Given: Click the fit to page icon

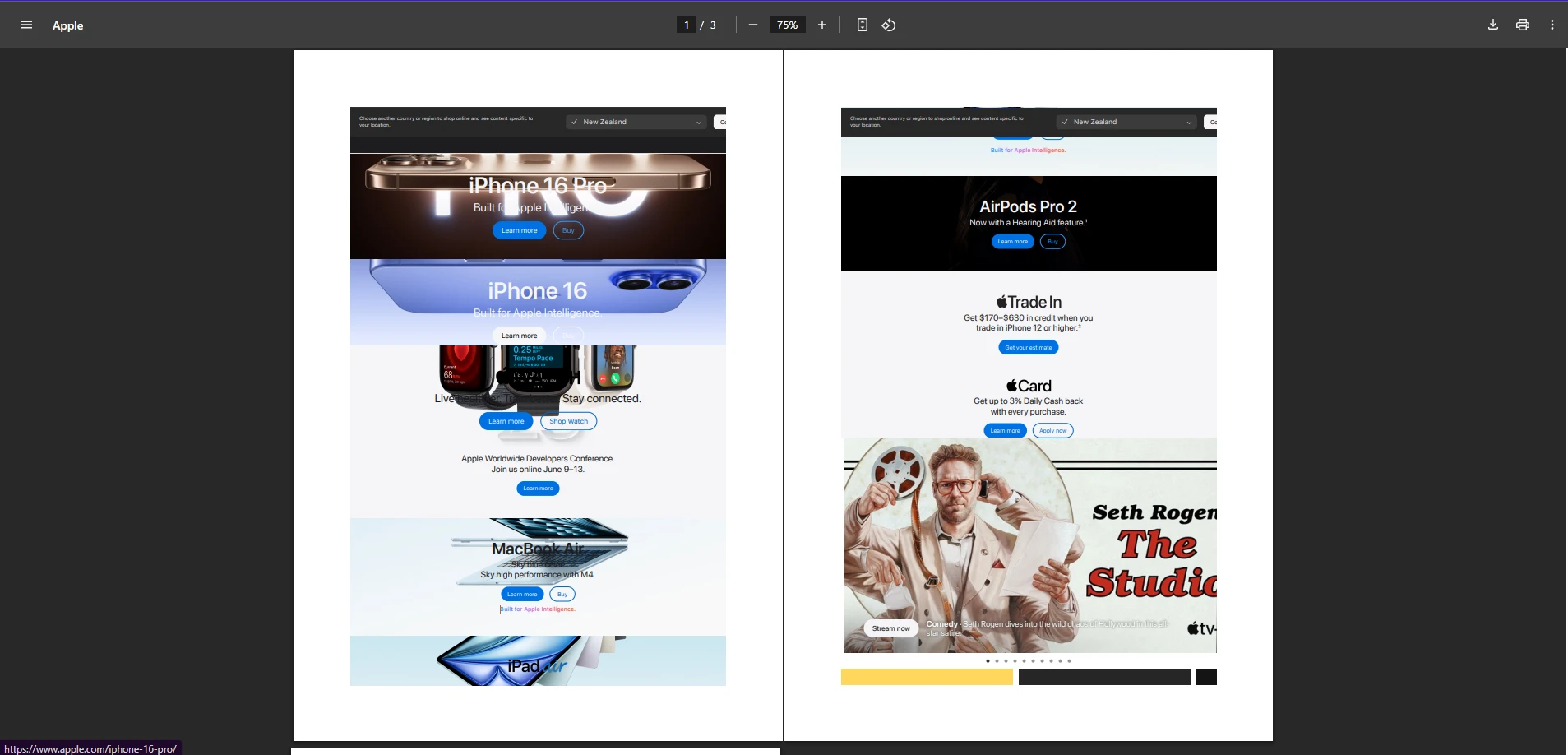Looking at the screenshot, I should [x=862, y=25].
